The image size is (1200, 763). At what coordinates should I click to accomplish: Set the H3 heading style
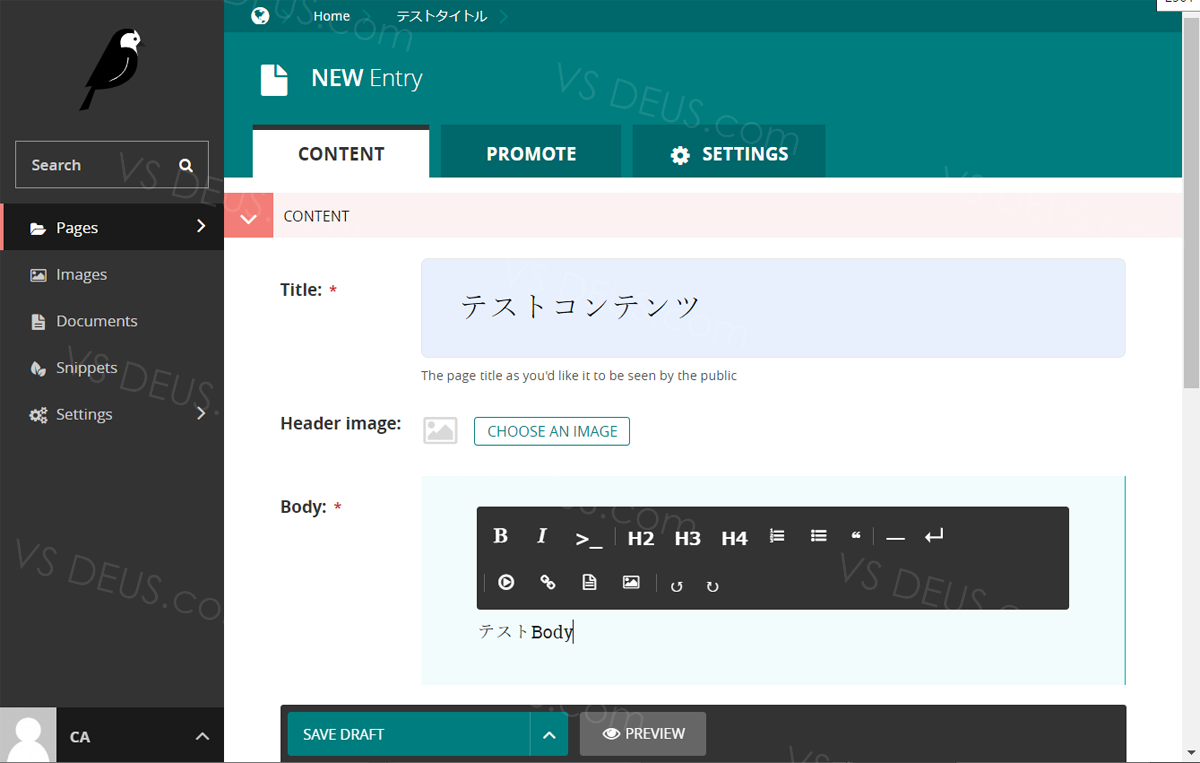coord(688,538)
